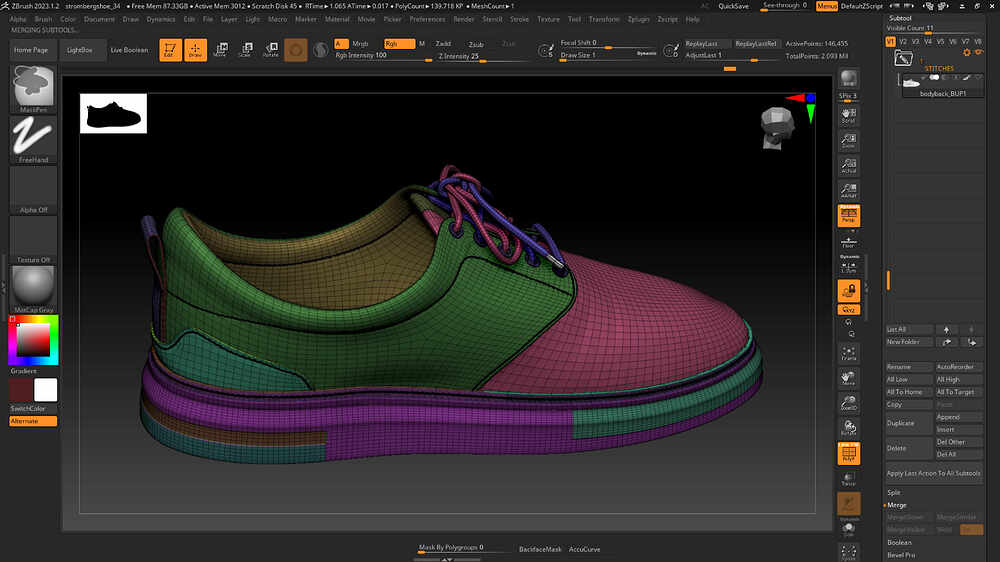
Task: Open the Zplugin menu
Action: pos(638,19)
